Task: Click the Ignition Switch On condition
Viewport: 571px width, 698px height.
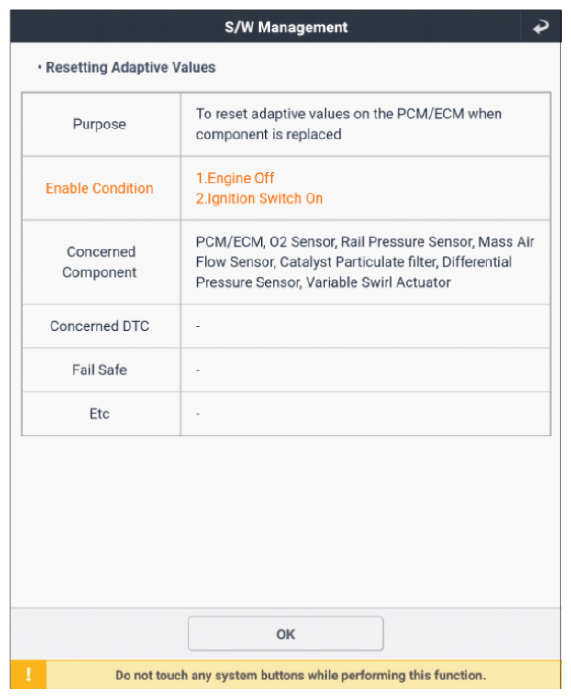Action: [259, 199]
